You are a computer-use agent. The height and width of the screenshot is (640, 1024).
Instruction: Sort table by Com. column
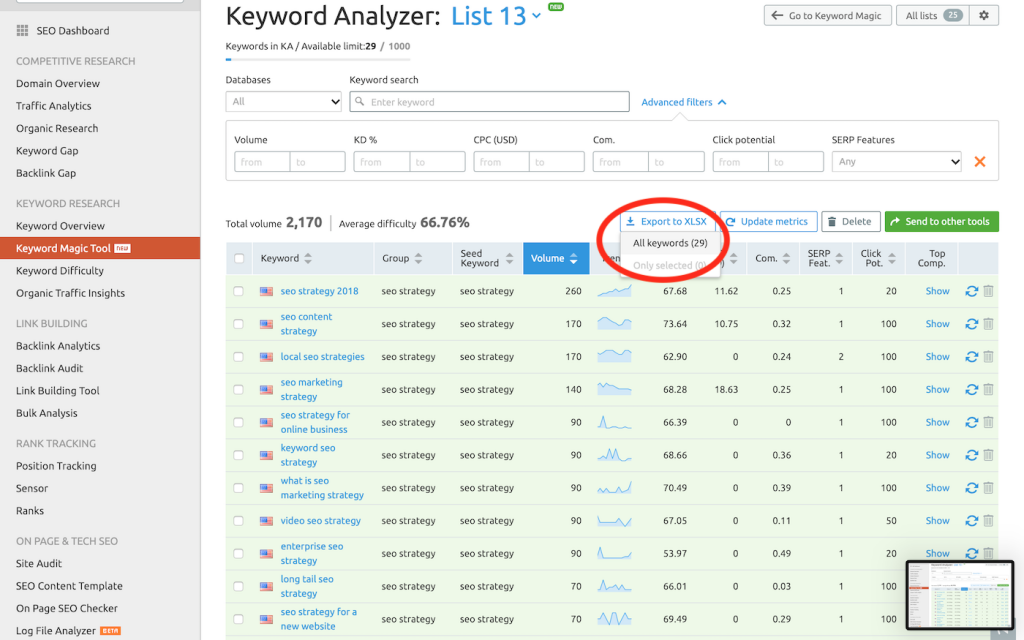773,259
